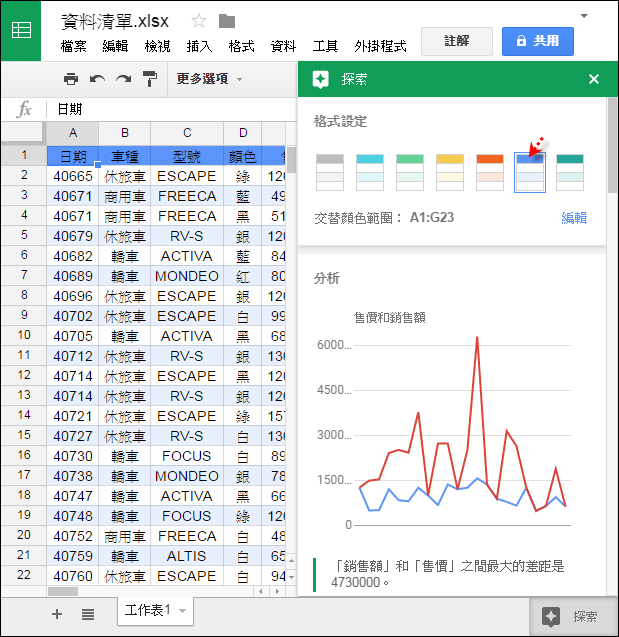Click the 車種 header cell
619x637 pixels.
125,156
